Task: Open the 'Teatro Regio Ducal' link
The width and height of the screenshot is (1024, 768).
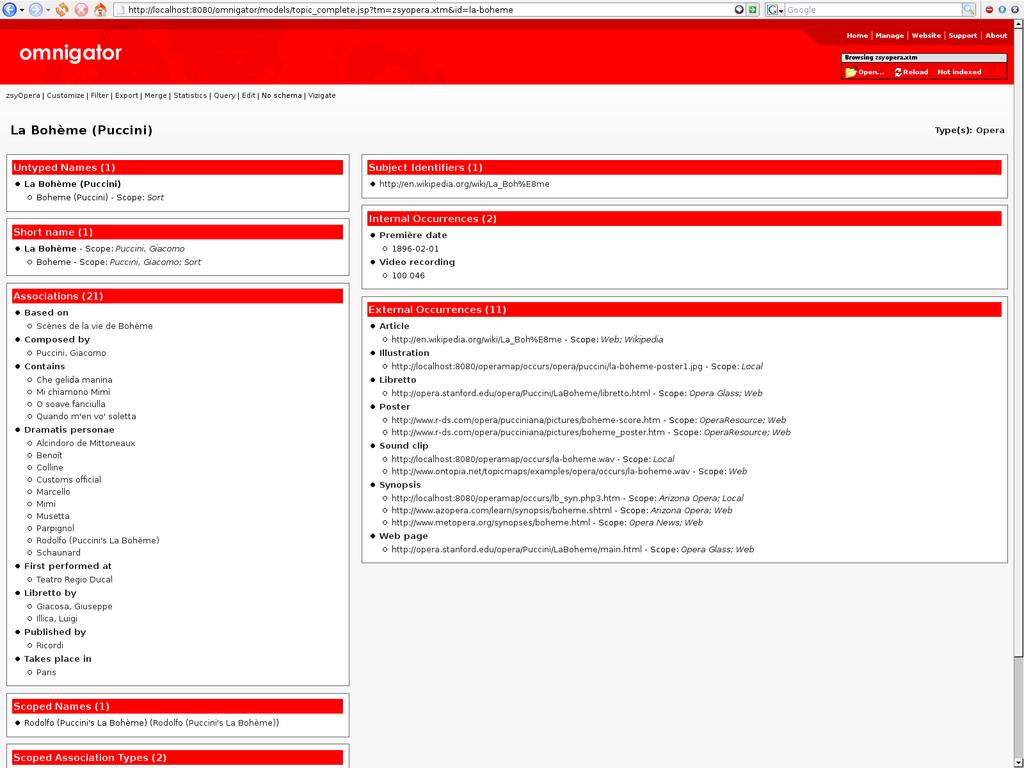Action: coord(74,579)
